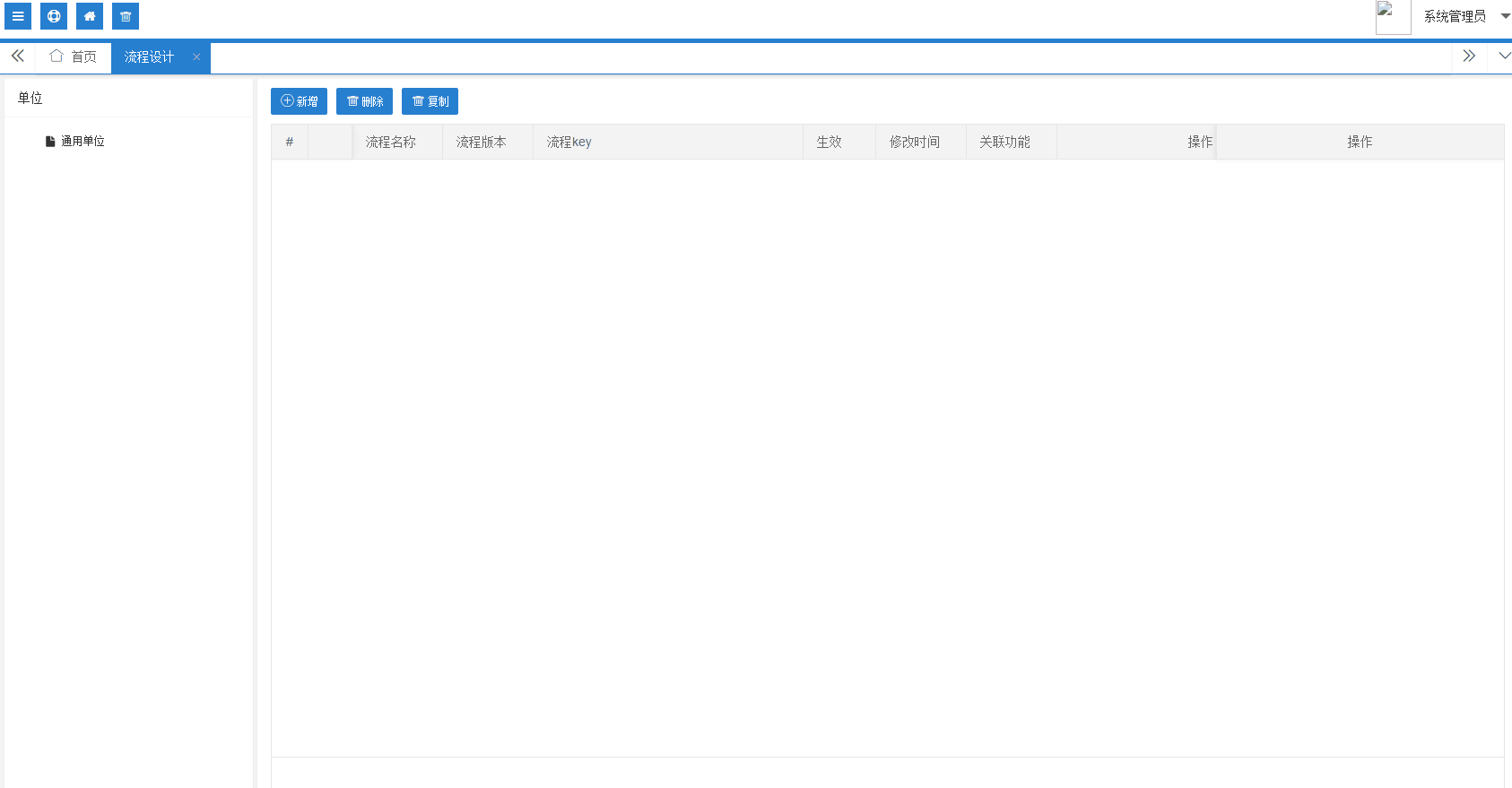Select 通用单位 in the unit tree

pyautogui.click(x=83, y=142)
